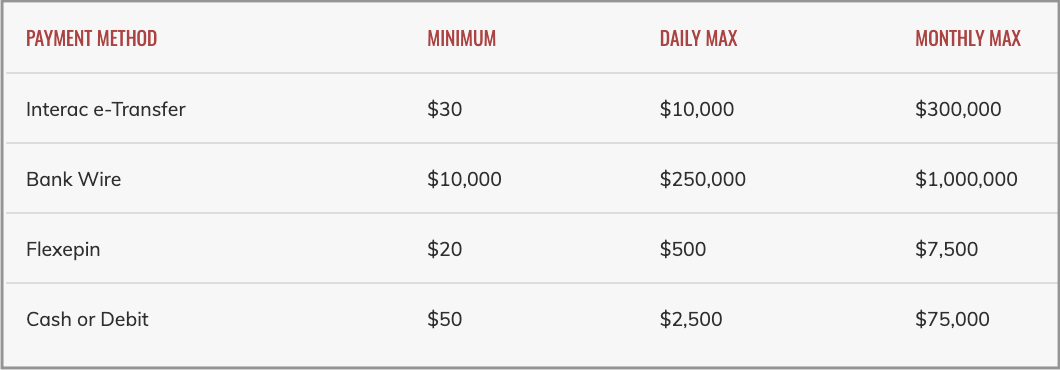Select the Bank Wire row label
The image size is (1060, 370).
(x=74, y=179)
